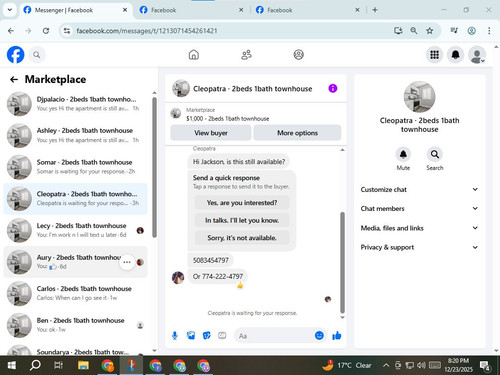Open the Ben conversation
The height and width of the screenshot is (375, 500).
pos(75,325)
